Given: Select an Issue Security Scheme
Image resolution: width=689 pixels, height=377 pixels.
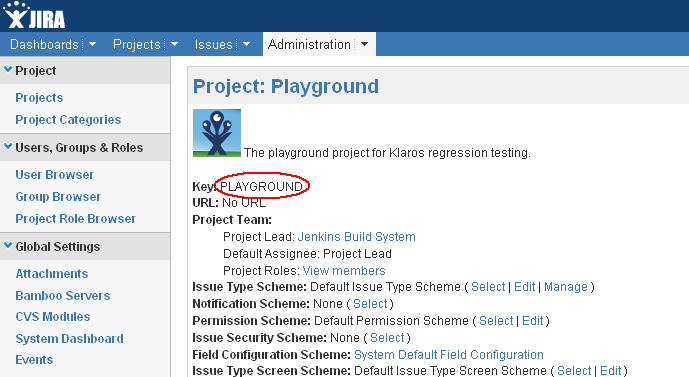Looking at the screenshot, I should click(387, 337).
